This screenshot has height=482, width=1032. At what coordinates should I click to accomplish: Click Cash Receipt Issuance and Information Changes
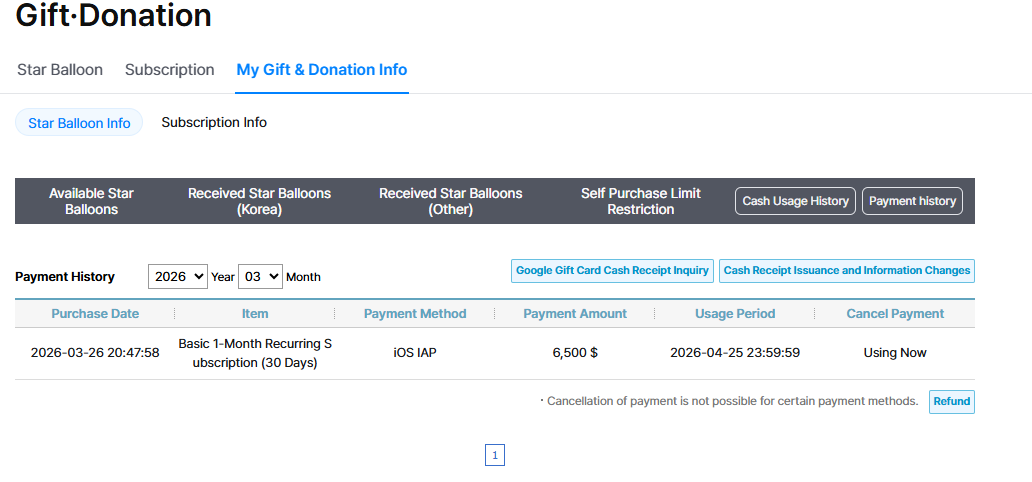coord(846,271)
